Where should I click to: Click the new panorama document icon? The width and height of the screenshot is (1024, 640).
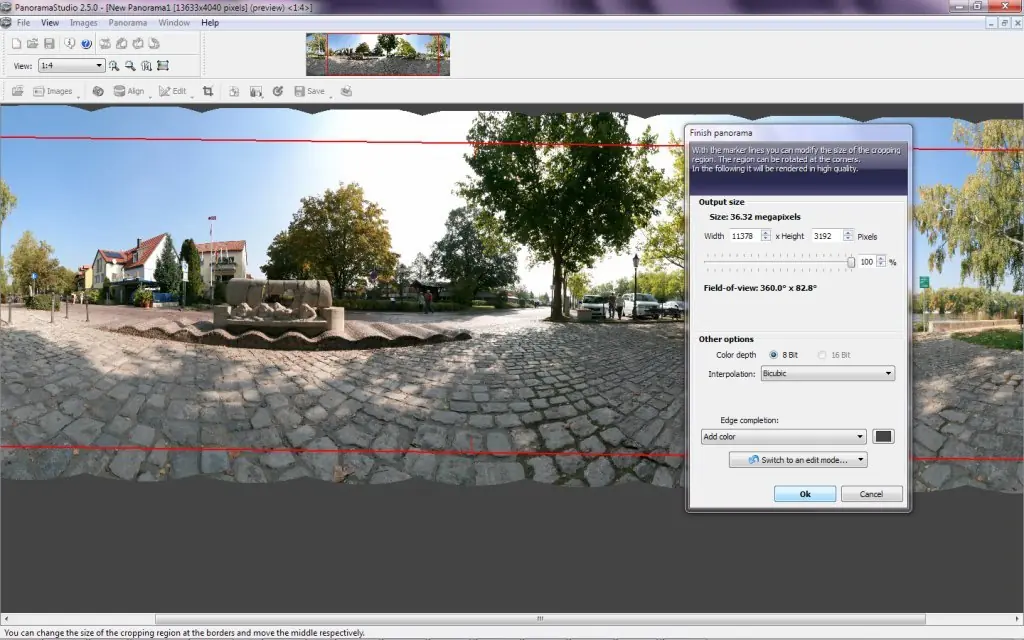tap(16, 44)
